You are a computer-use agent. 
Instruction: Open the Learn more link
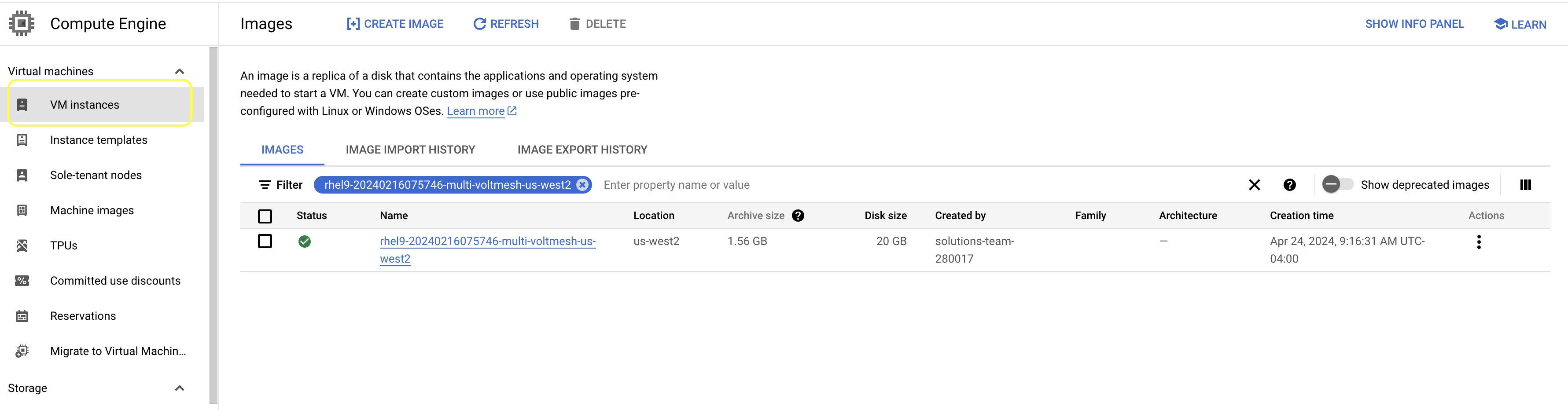click(x=475, y=111)
